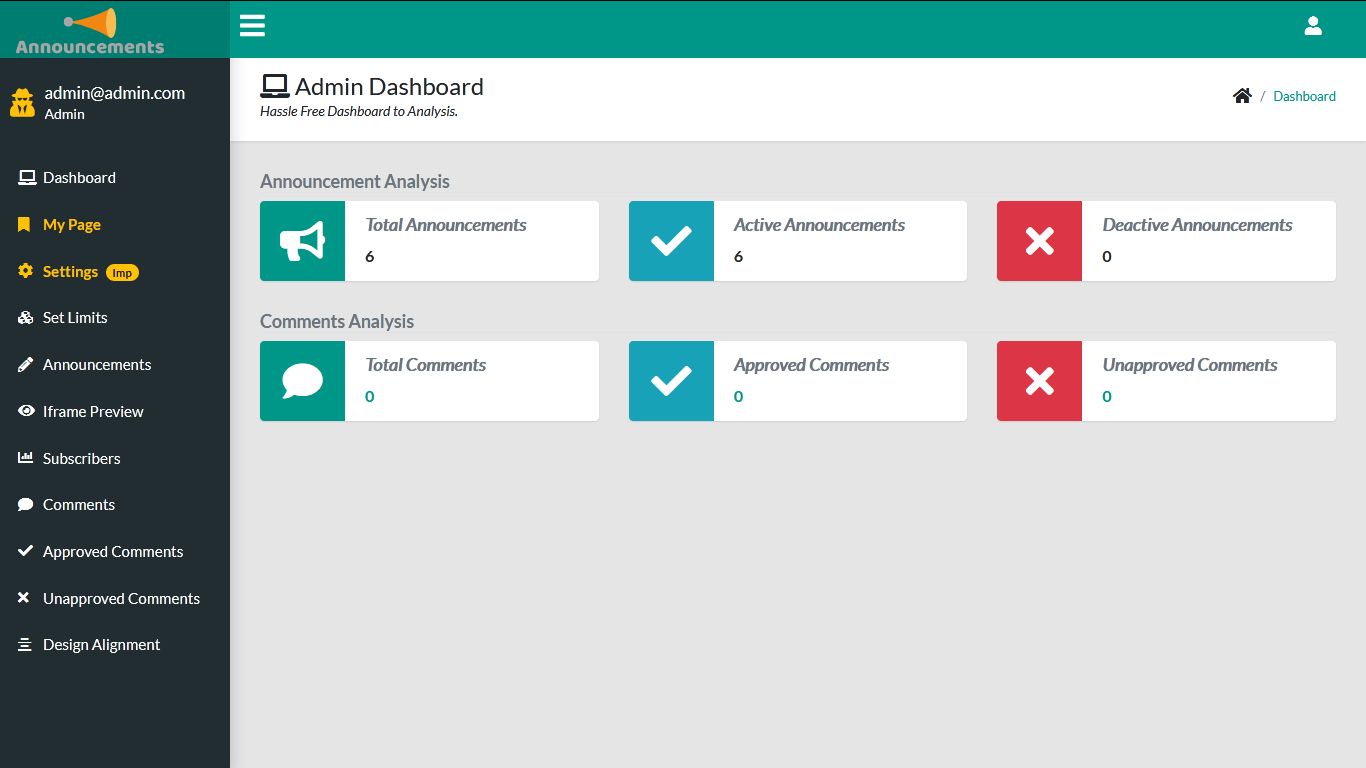Click the Announcements megaphone logo

pyautogui.click(x=90, y=31)
